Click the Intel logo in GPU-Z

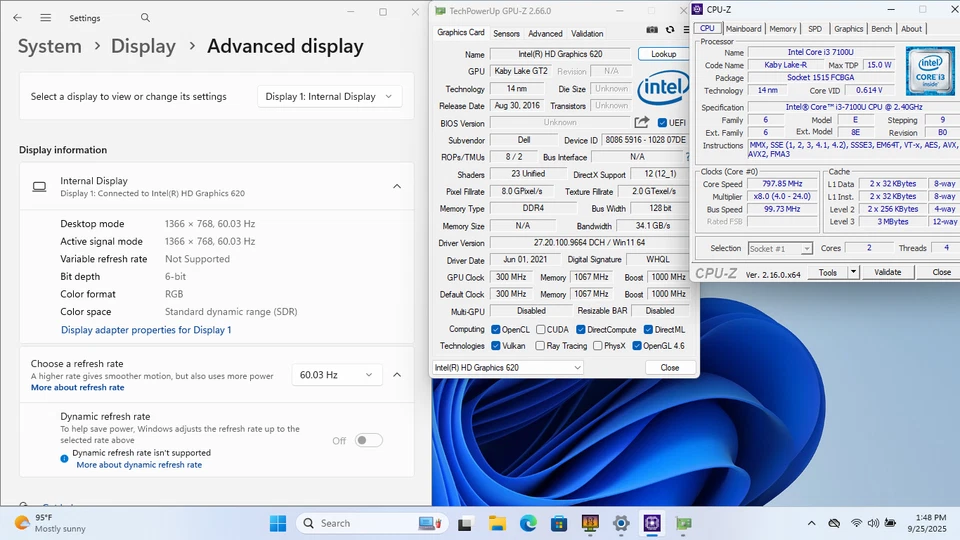(x=662, y=88)
